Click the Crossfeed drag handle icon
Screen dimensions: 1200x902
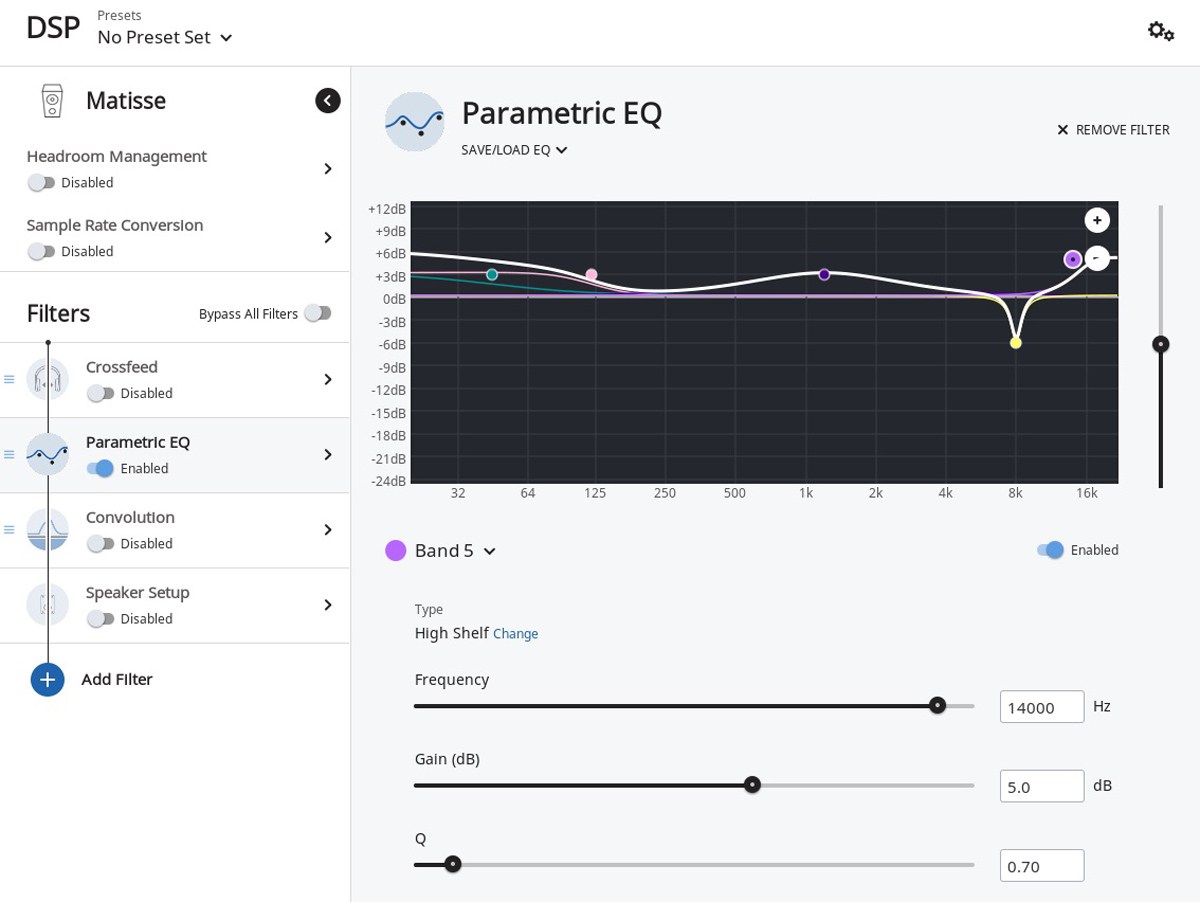[x=10, y=380]
